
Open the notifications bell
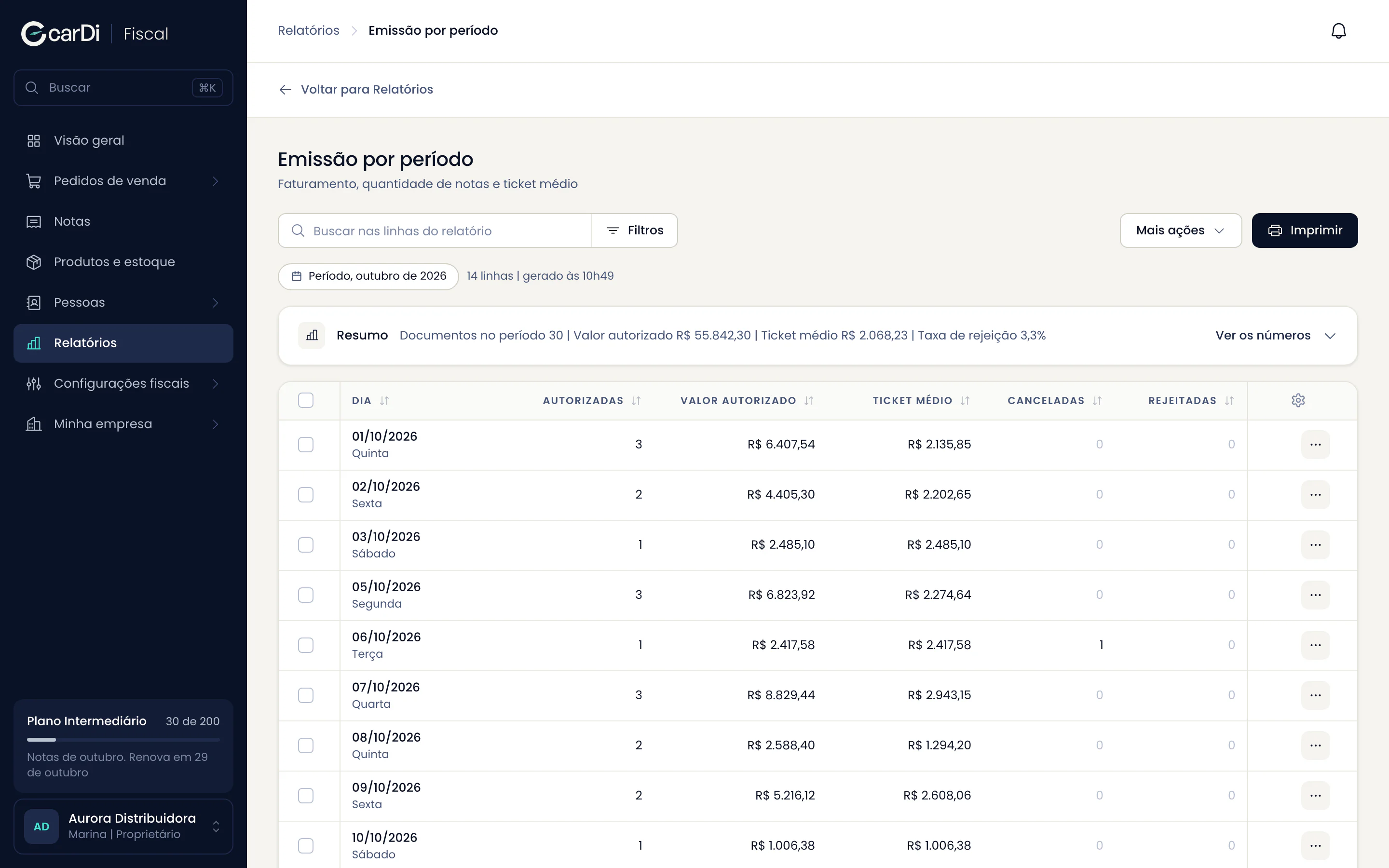pyautogui.click(x=1338, y=31)
